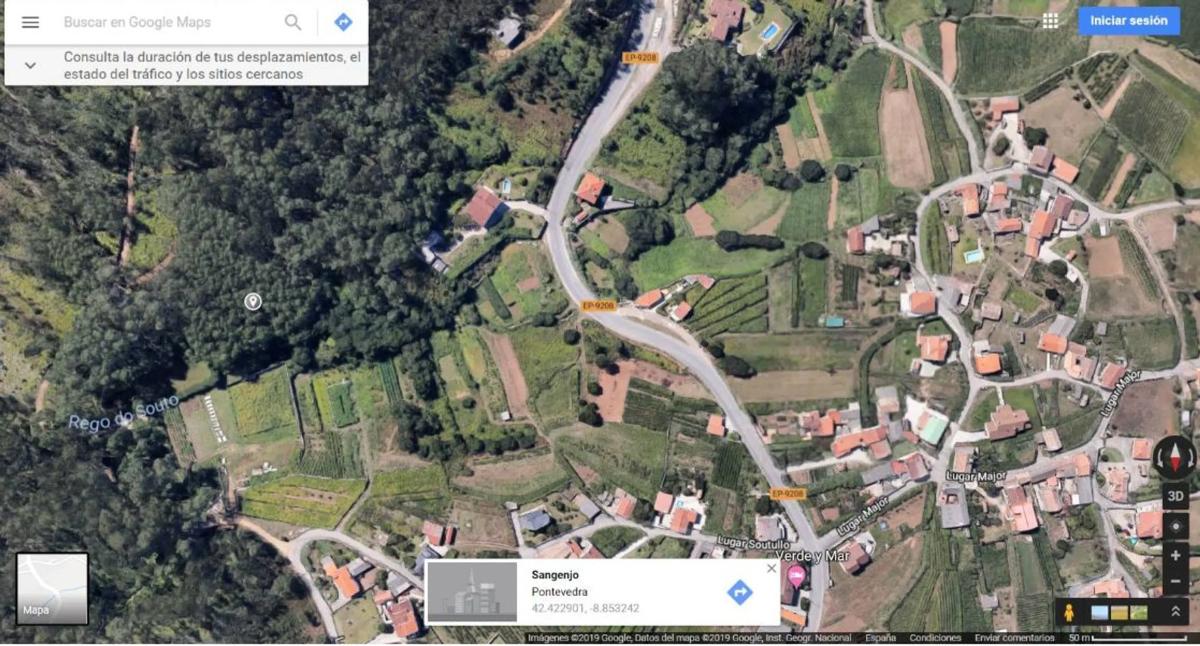Switch to Mapa layer view
Image resolution: width=1200 pixels, height=646 pixels.
pos(52,589)
